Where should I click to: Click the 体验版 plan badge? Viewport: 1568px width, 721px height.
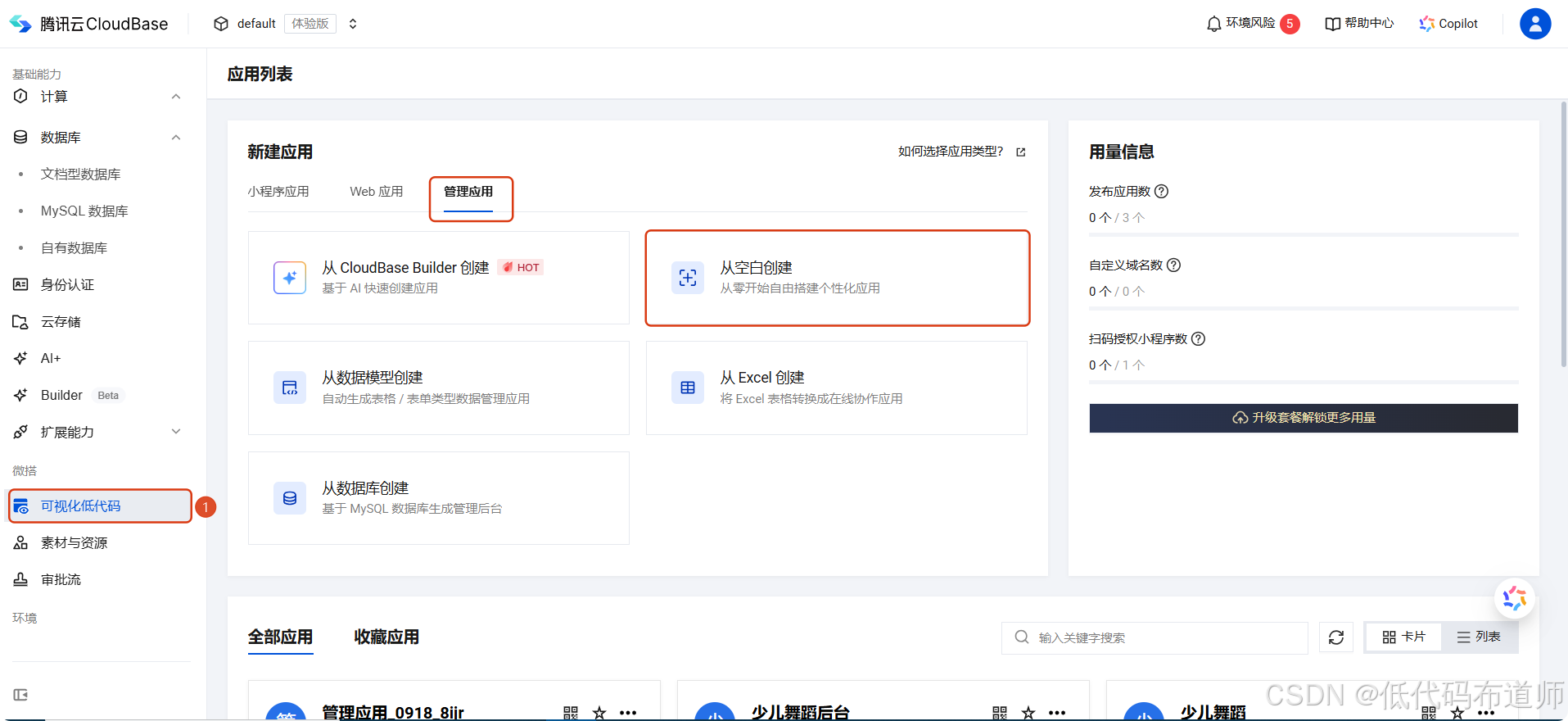pyautogui.click(x=310, y=24)
